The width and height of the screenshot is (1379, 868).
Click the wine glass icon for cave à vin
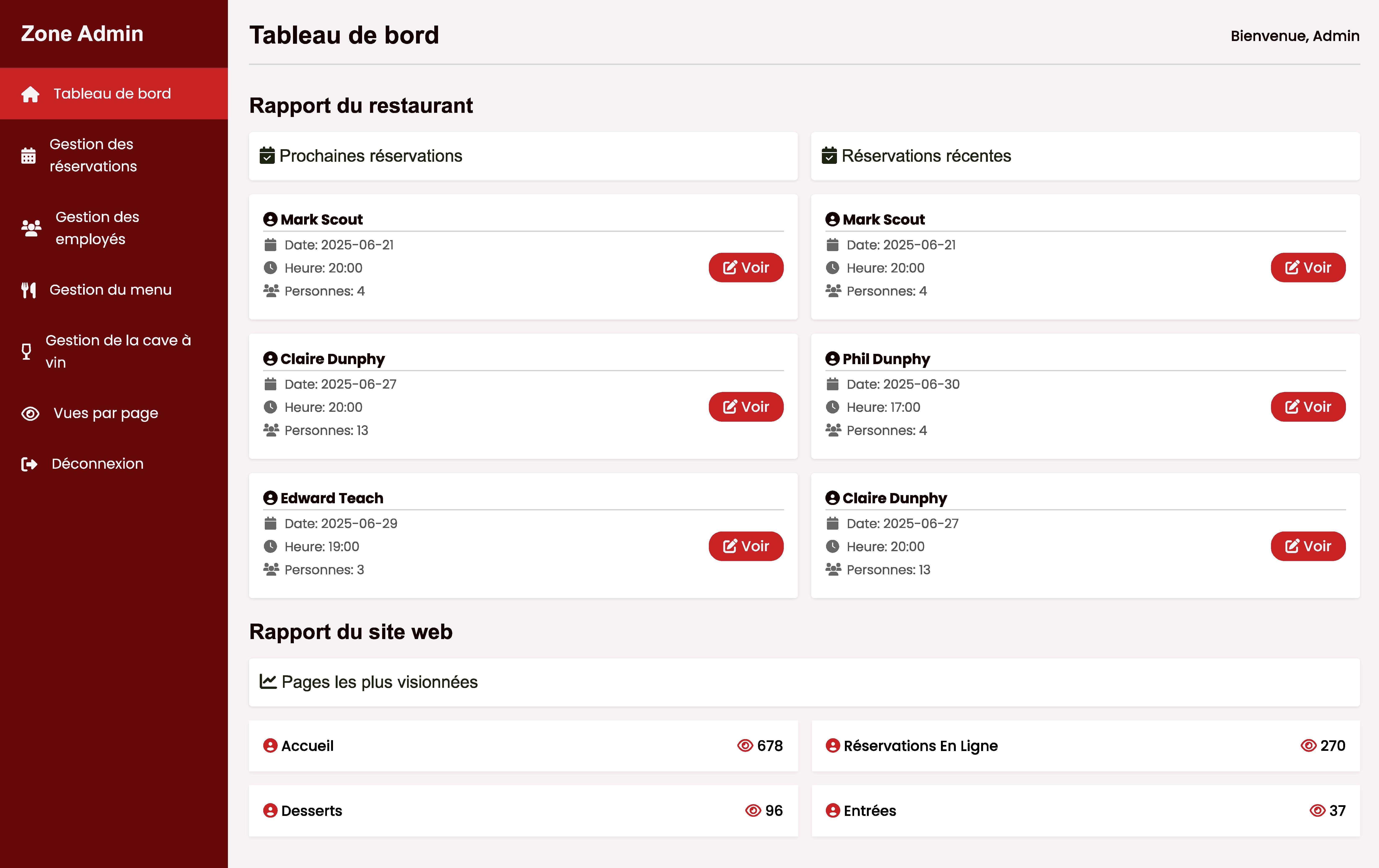26,351
